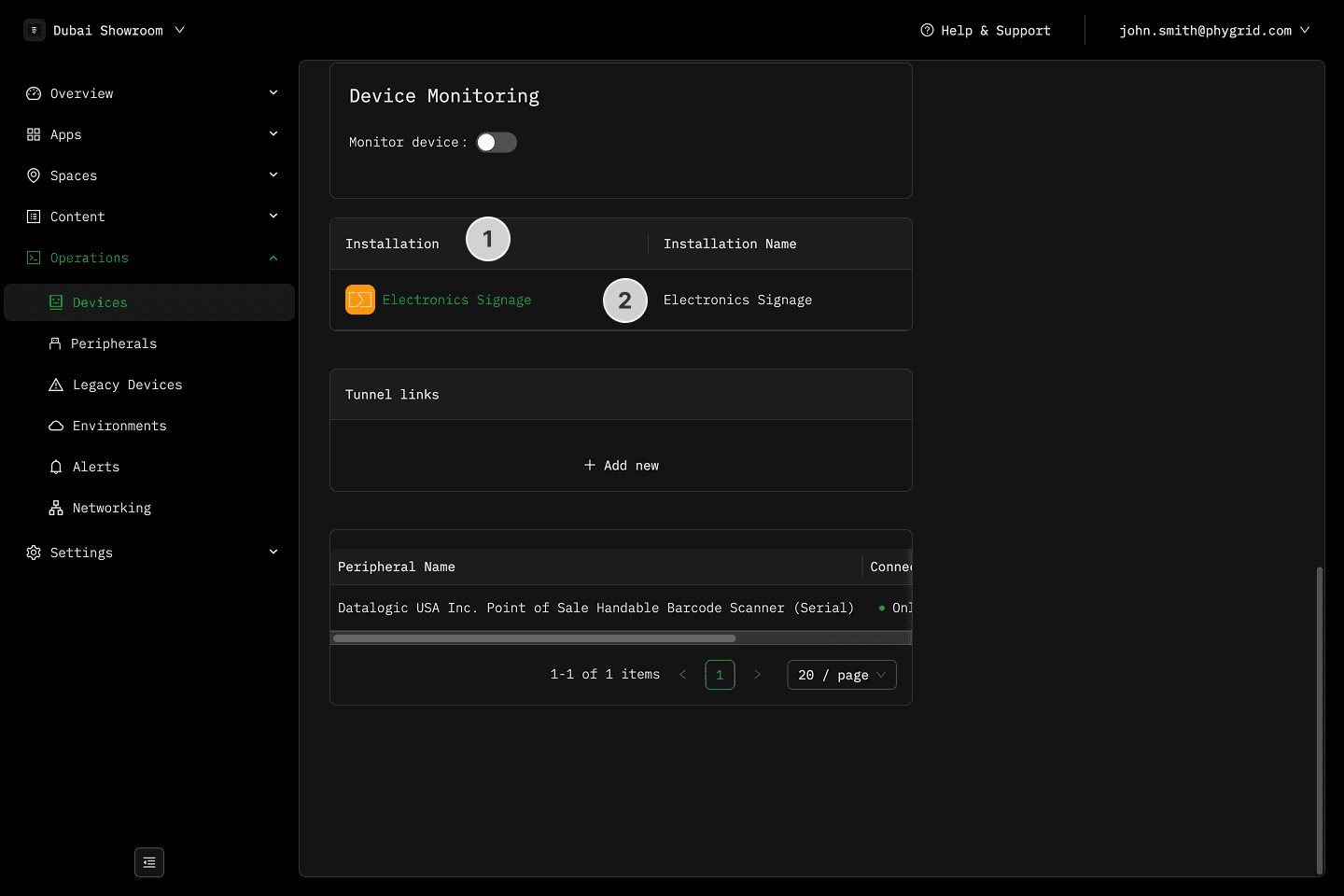1344x896 pixels.
Task: Expand the Content section chevron
Action: pyautogui.click(x=273, y=217)
